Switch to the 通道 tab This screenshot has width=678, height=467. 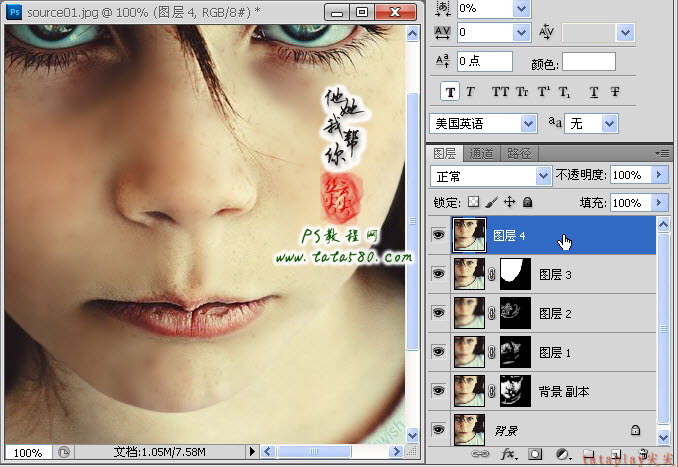pyautogui.click(x=481, y=154)
